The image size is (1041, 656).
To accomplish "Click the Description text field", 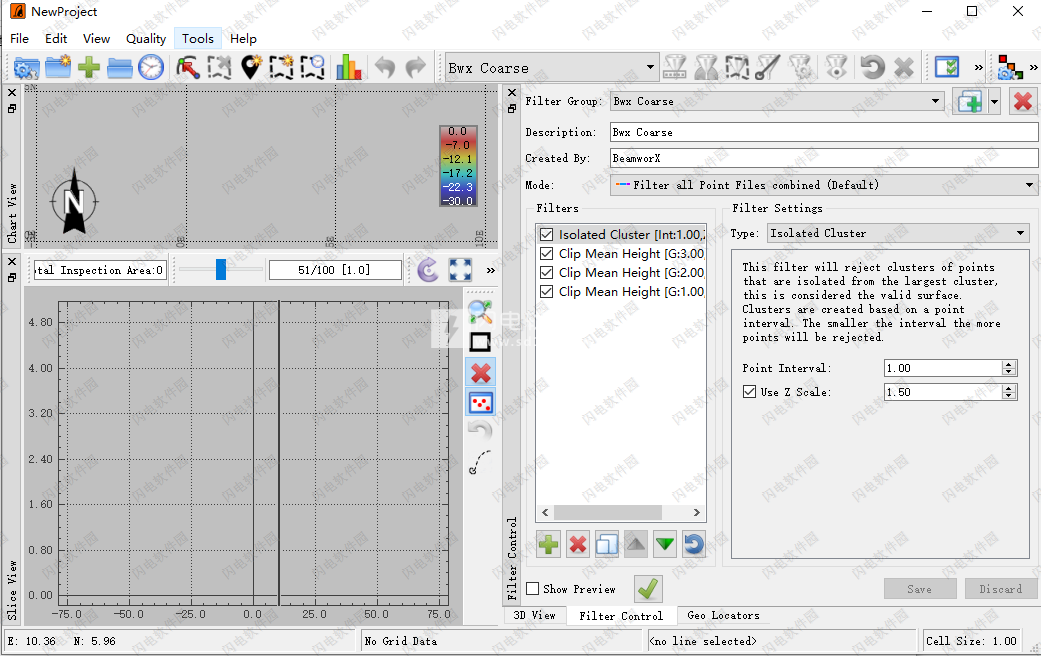I will [x=824, y=132].
